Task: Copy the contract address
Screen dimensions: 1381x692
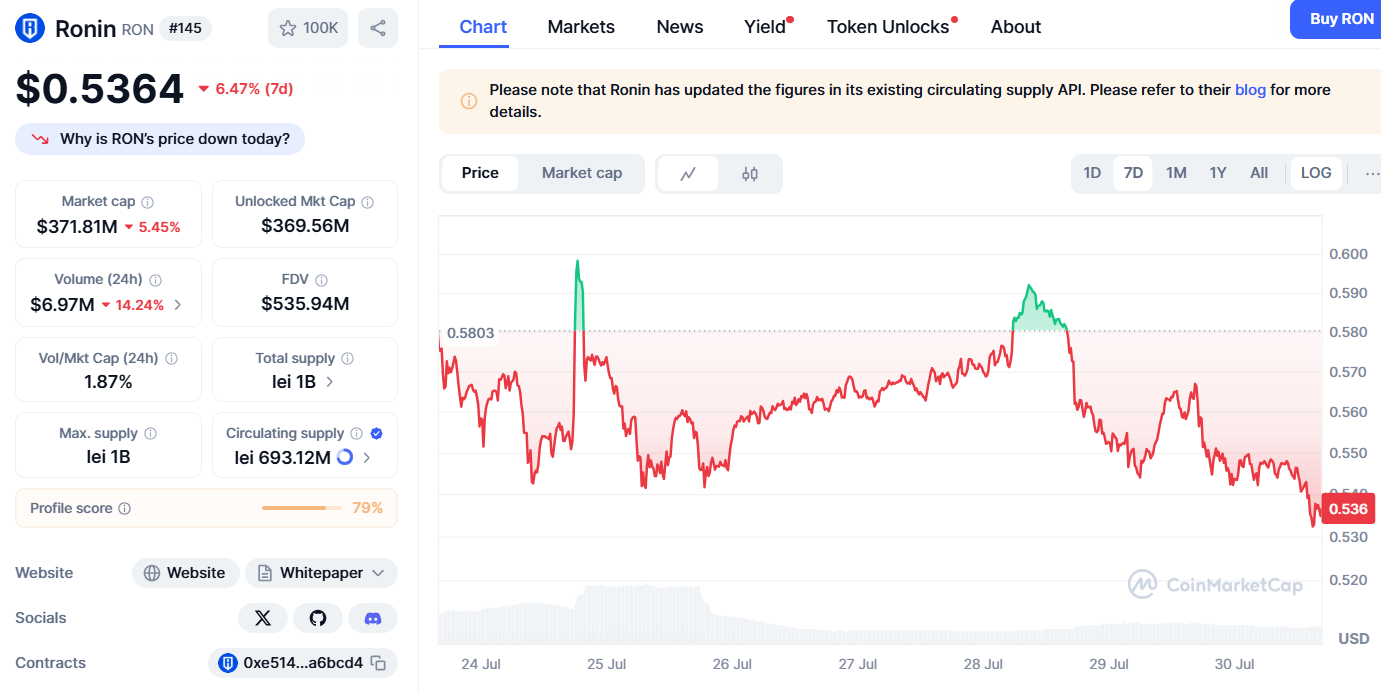Action: point(379,663)
